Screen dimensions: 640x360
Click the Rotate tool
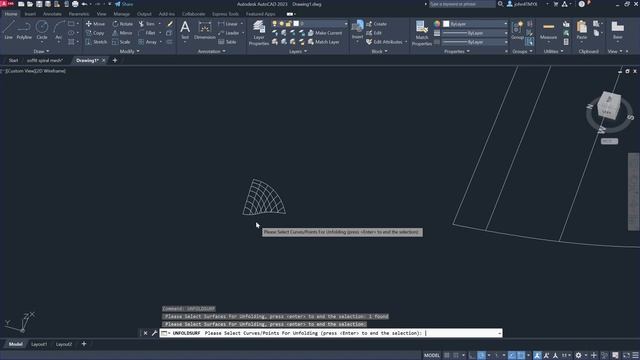coord(122,24)
